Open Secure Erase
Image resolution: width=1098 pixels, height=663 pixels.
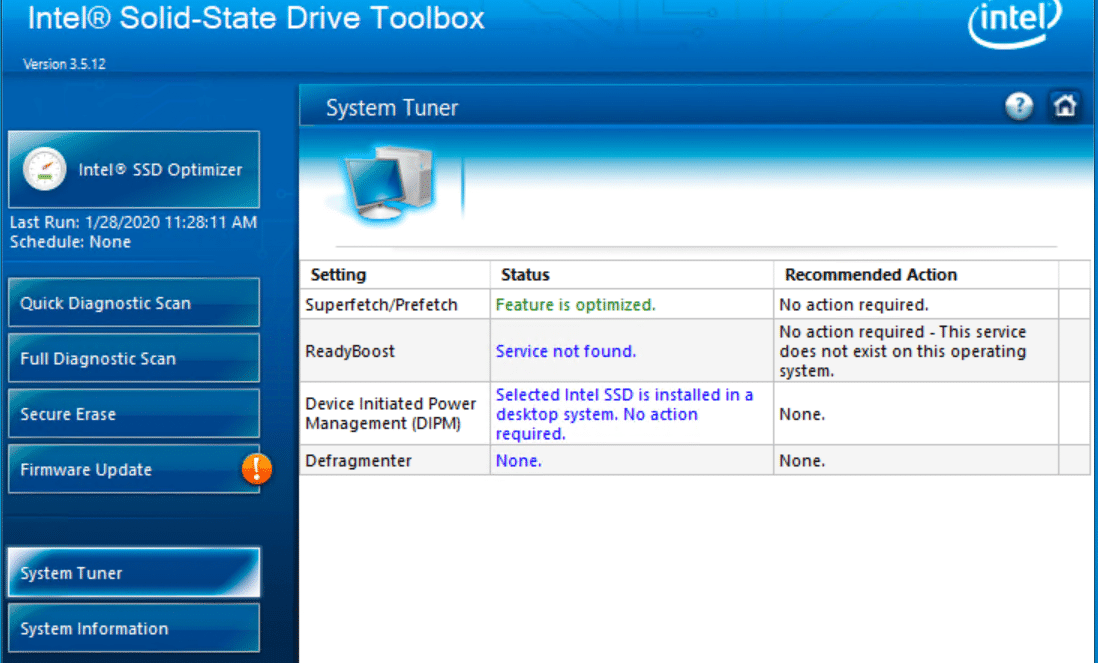pos(134,413)
